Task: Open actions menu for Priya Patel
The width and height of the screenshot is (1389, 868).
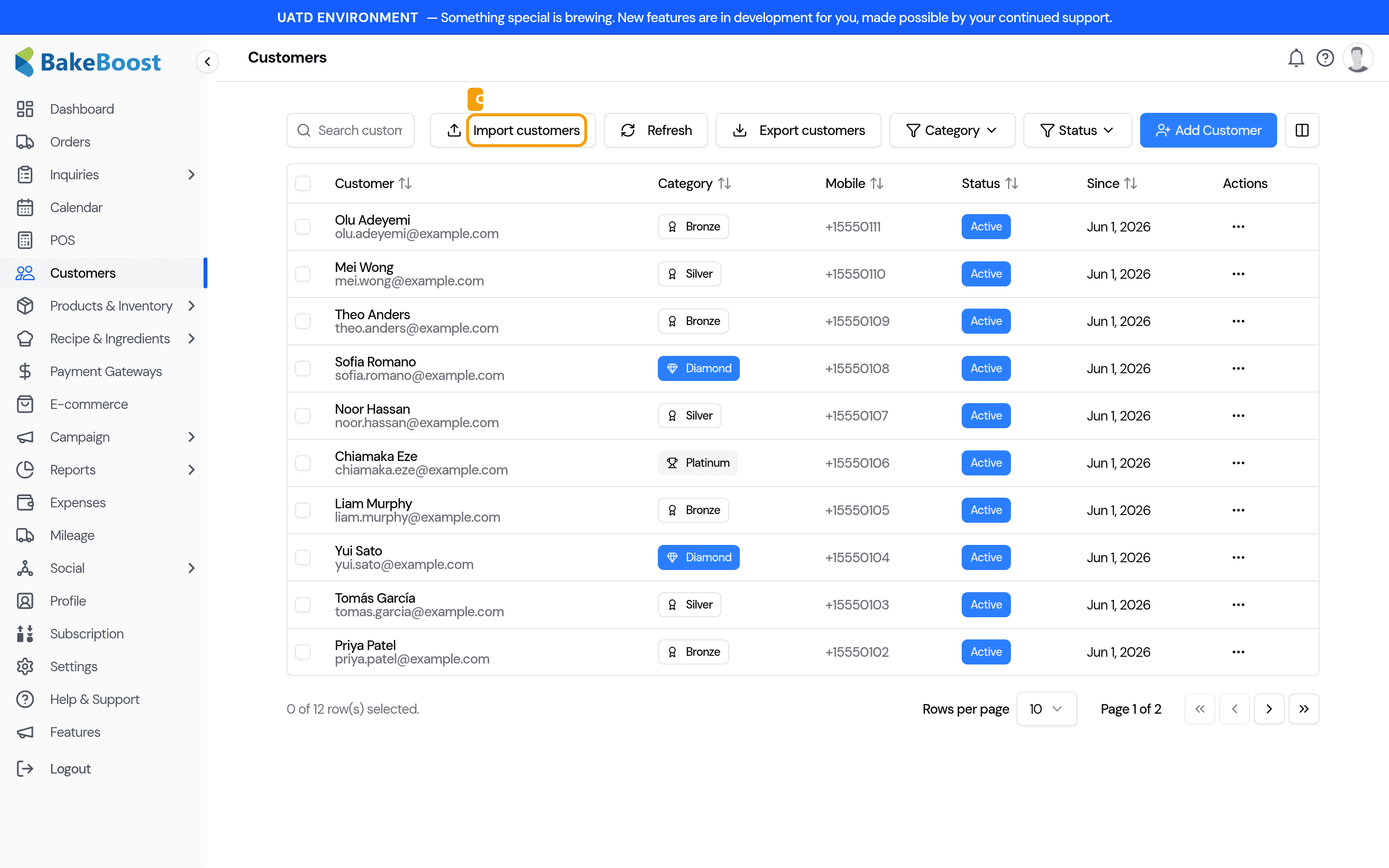Action: 1238,652
